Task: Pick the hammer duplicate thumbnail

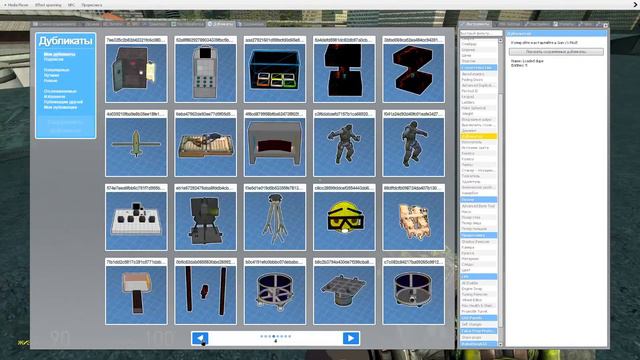Action: (x=136, y=291)
